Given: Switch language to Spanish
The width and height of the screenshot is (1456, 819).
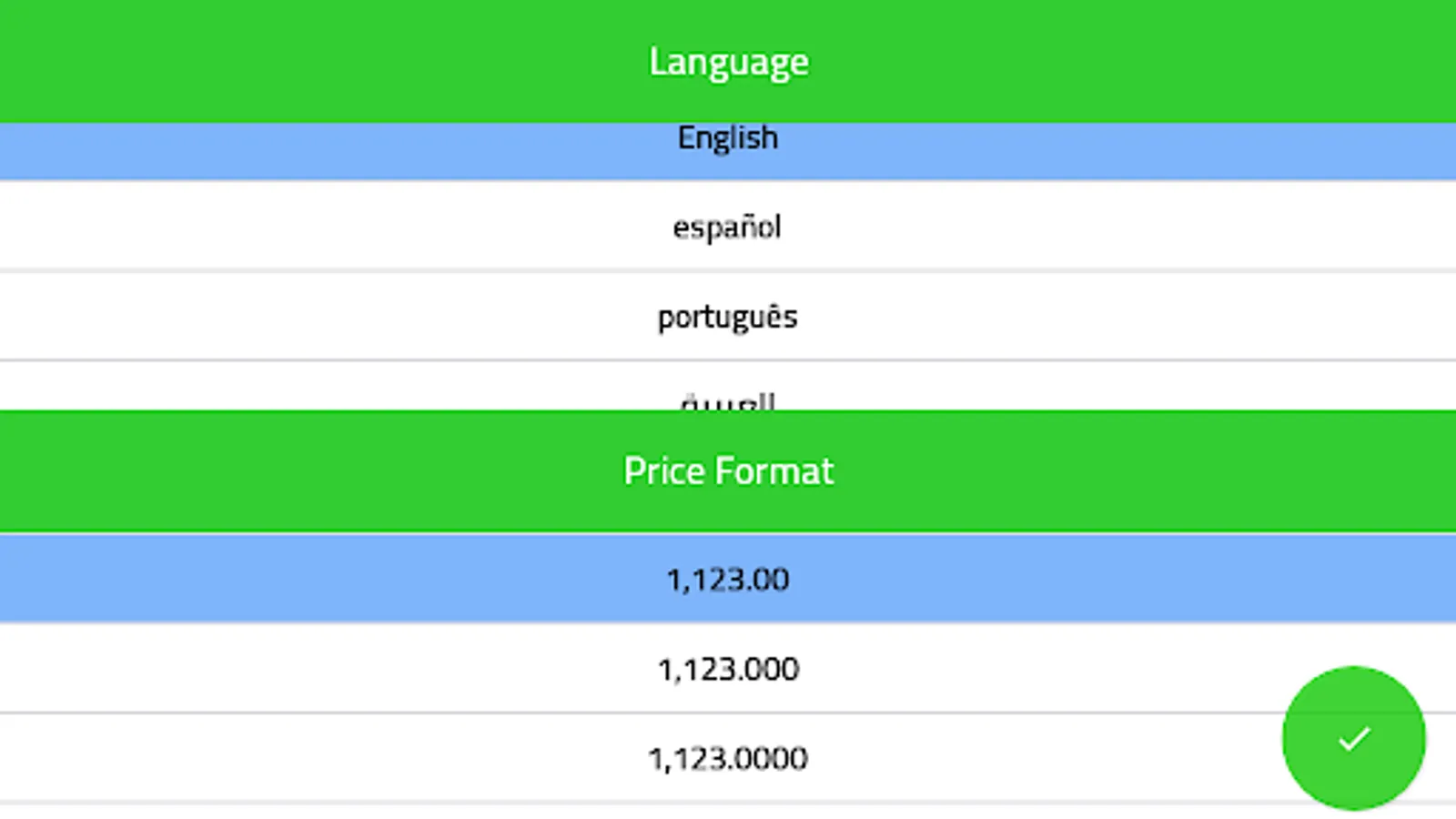Looking at the screenshot, I should click(x=727, y=226).
